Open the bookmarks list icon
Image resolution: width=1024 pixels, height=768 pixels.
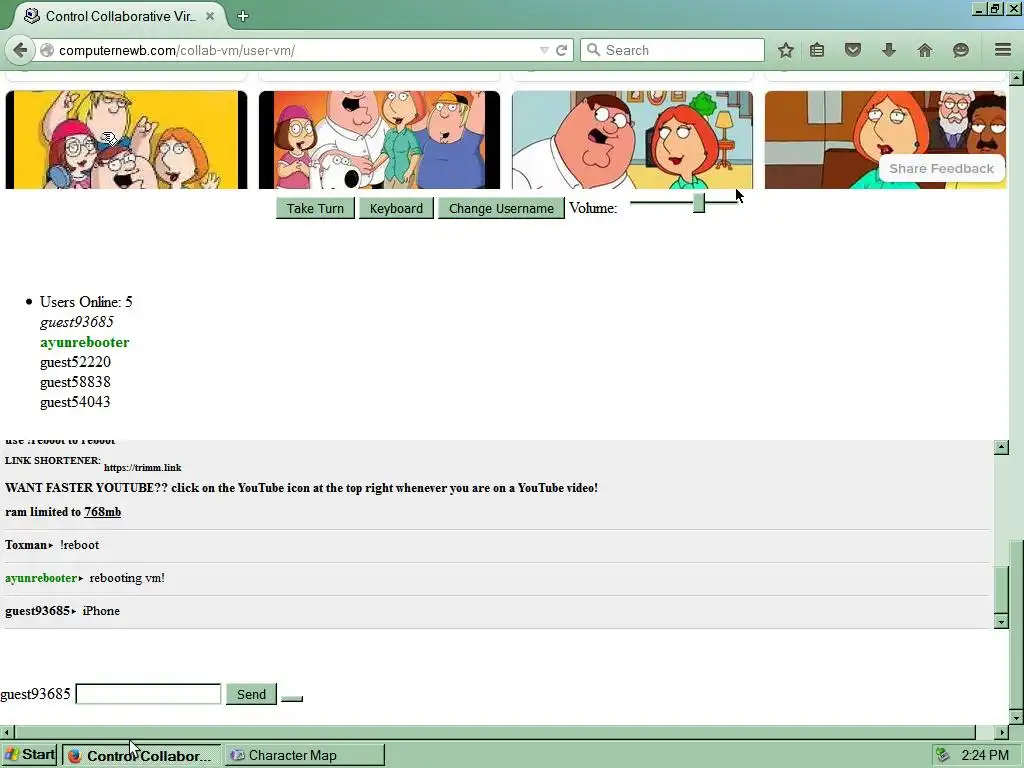817,50
